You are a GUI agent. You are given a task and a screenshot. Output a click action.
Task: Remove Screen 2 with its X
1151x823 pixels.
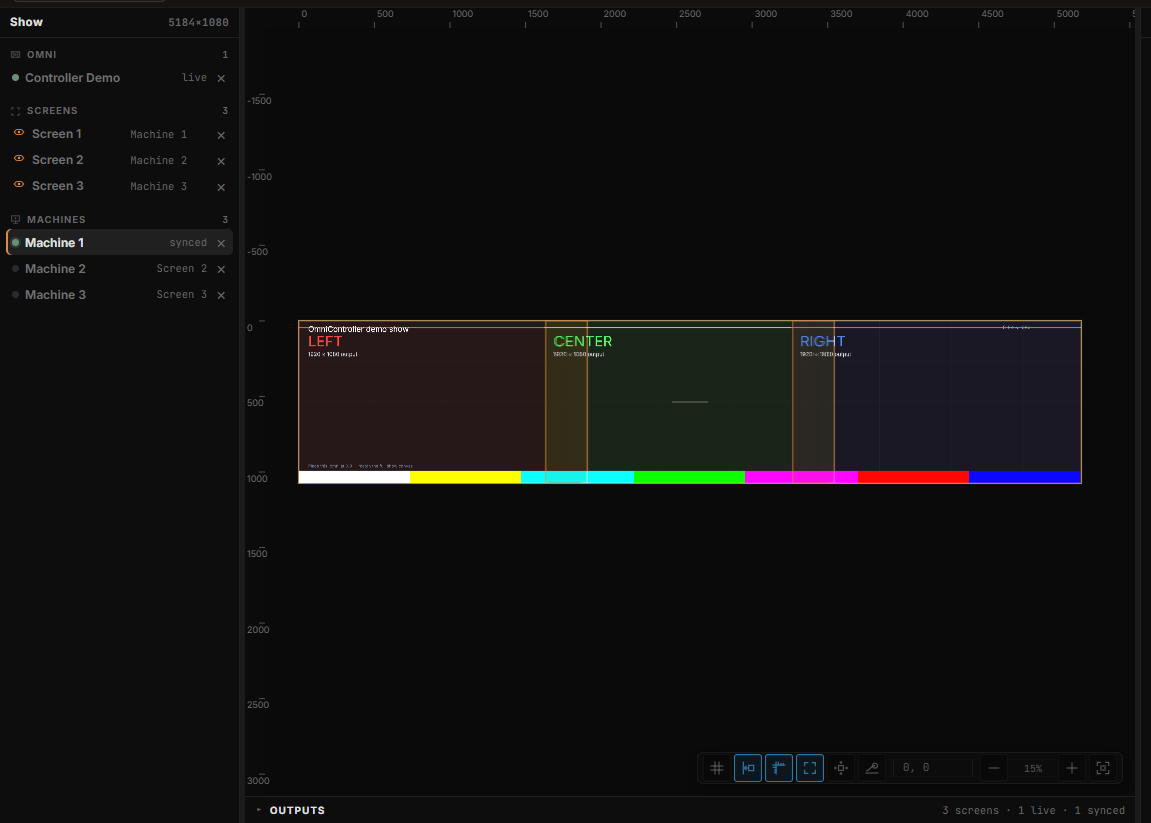(221, 161)
